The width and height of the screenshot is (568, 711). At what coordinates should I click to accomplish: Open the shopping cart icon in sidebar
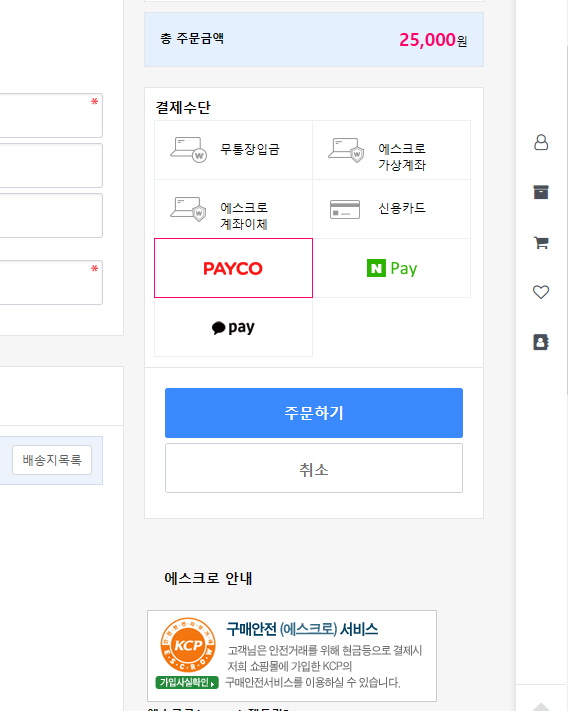click(541, 243)
